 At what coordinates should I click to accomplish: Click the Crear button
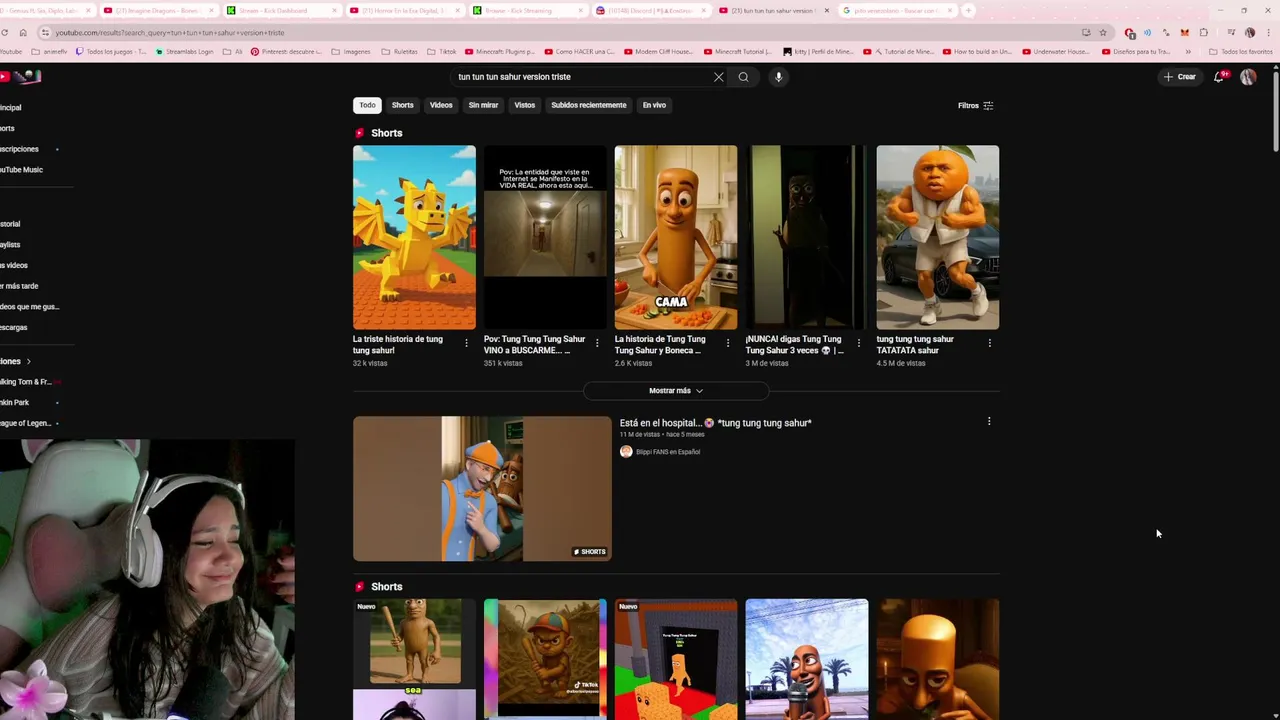pyautogui.click(x=1179, y=77)
